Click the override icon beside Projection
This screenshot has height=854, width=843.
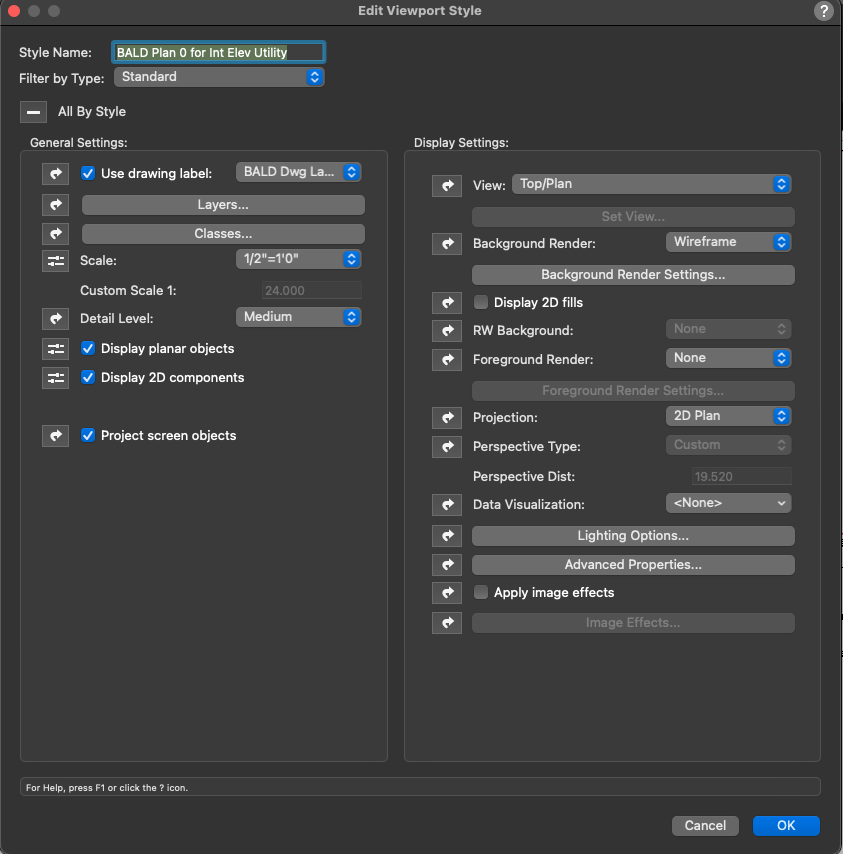(447, 417)
